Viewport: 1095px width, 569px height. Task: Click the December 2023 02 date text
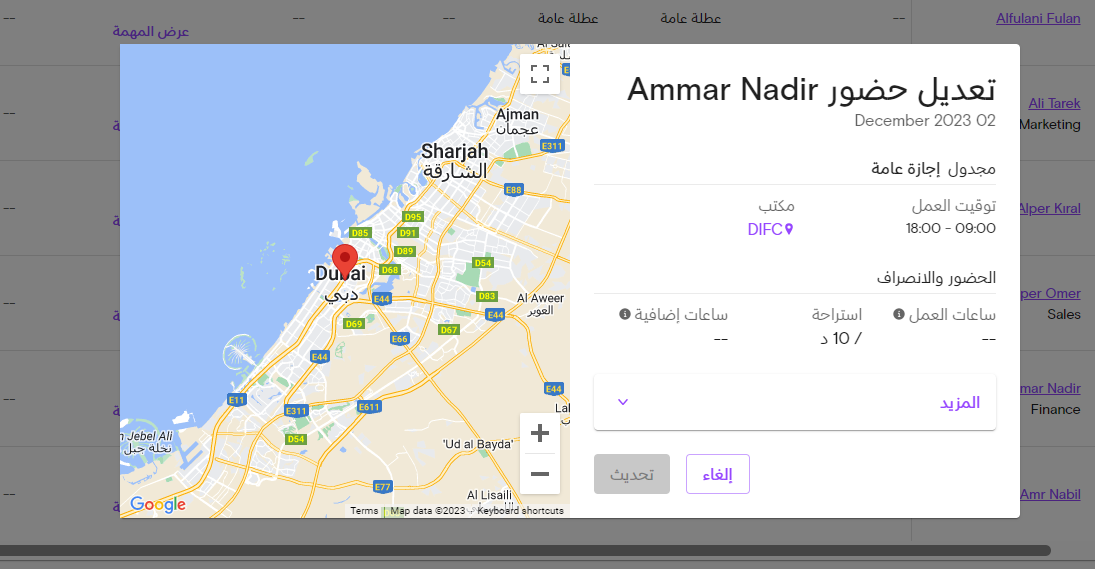tap(925, 121)
